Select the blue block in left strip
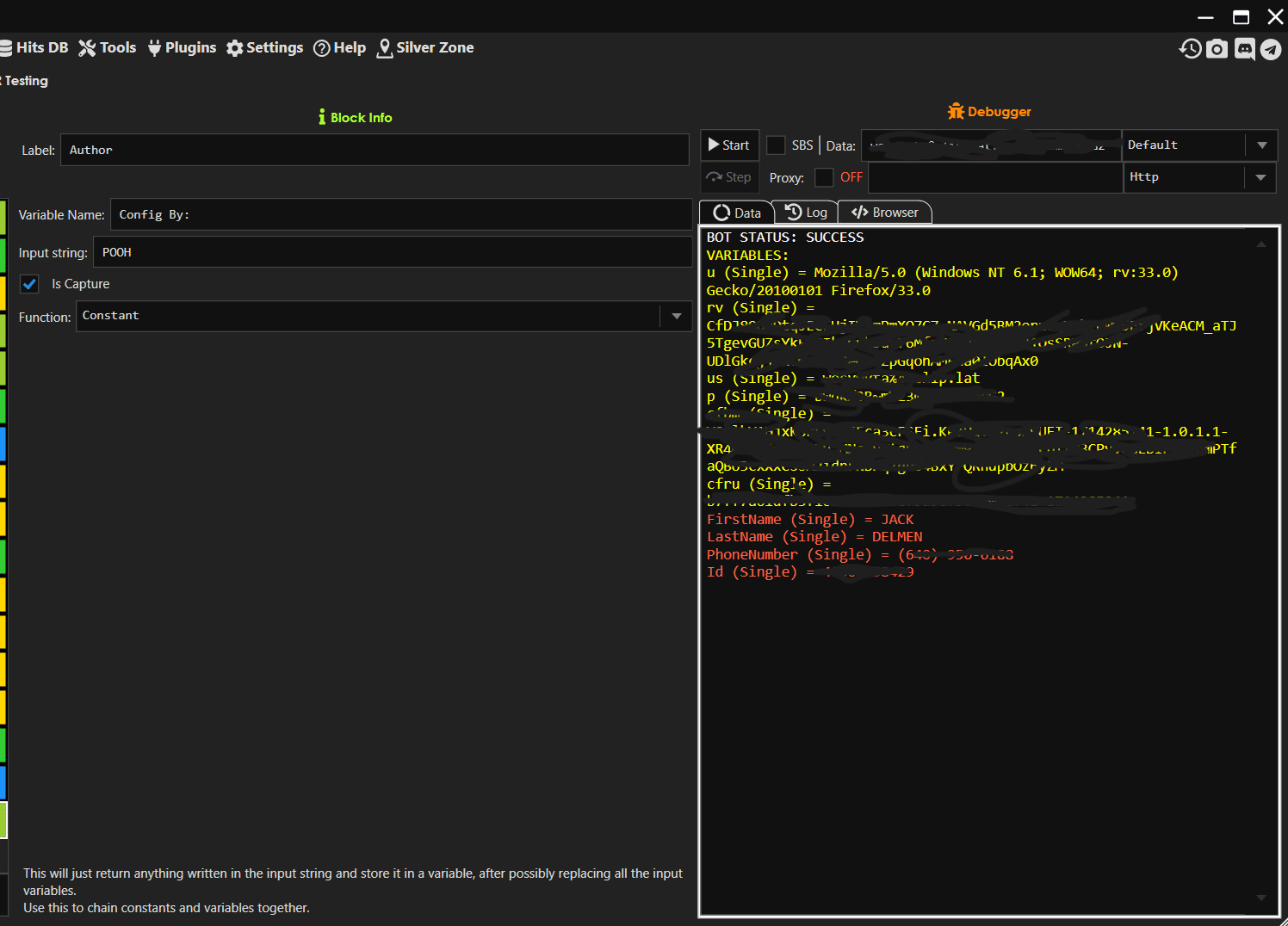 3,443
